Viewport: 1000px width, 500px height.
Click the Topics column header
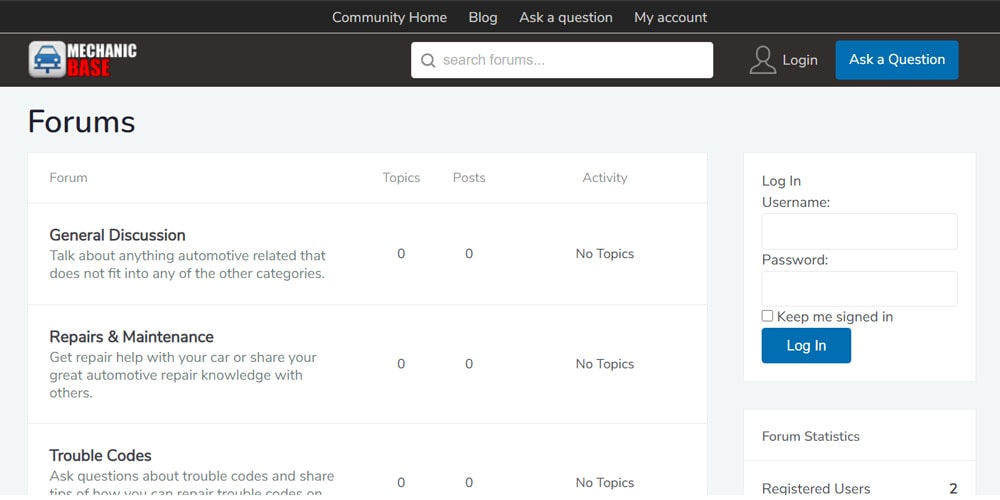tap(401, 178)
